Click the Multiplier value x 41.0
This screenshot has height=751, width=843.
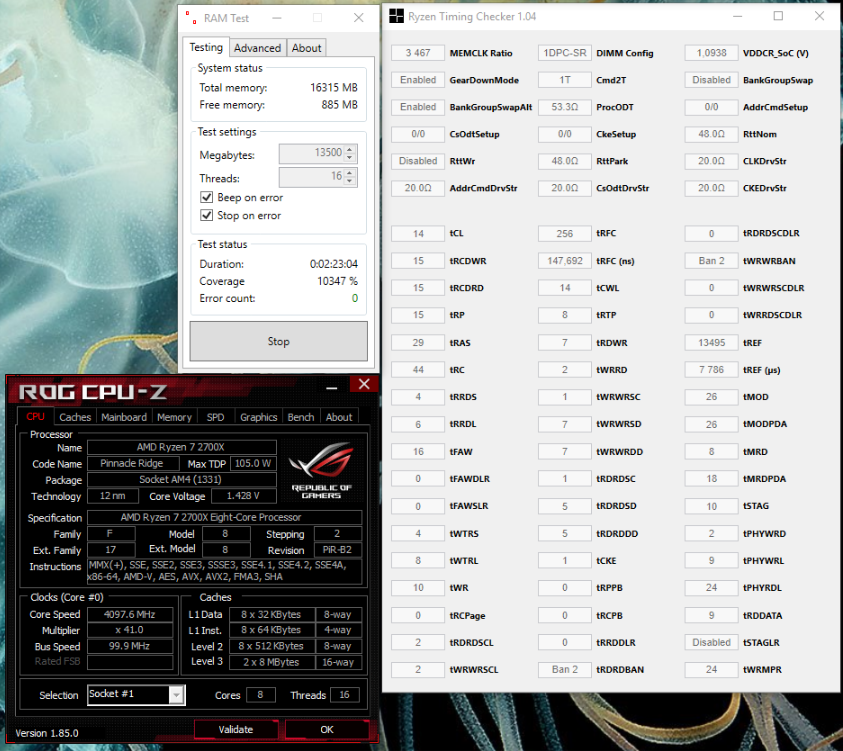(x=130, y=630)
